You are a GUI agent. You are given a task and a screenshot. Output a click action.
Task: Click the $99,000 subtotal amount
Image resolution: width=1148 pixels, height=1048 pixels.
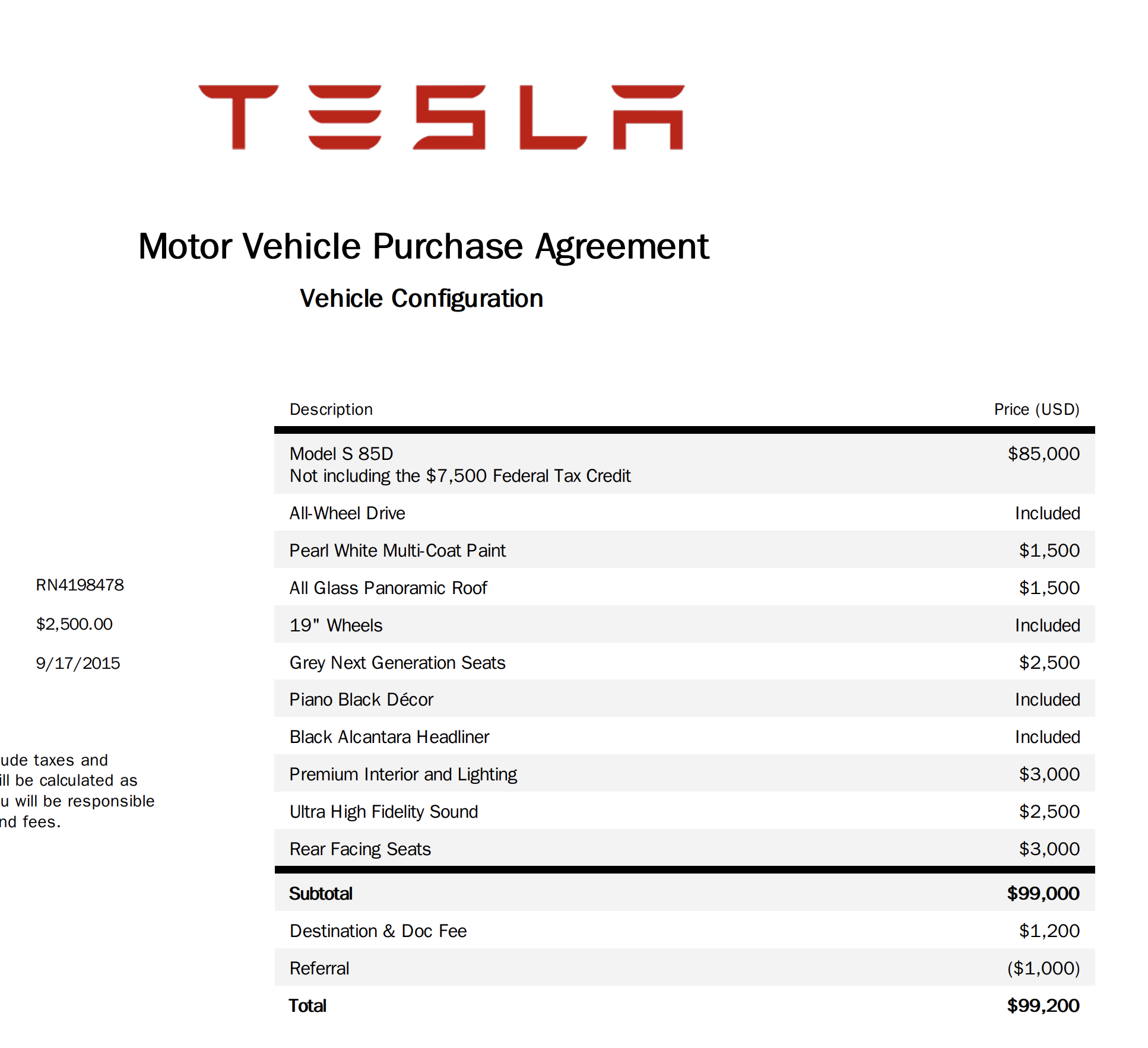pos(1042,894)
